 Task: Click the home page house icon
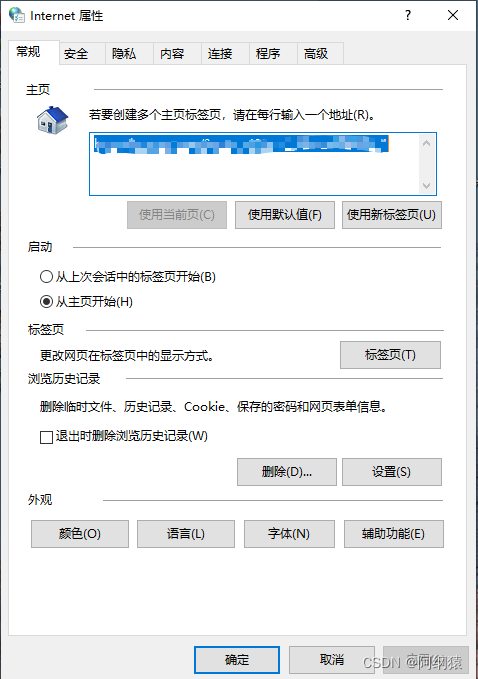click(x=52, y=120)
